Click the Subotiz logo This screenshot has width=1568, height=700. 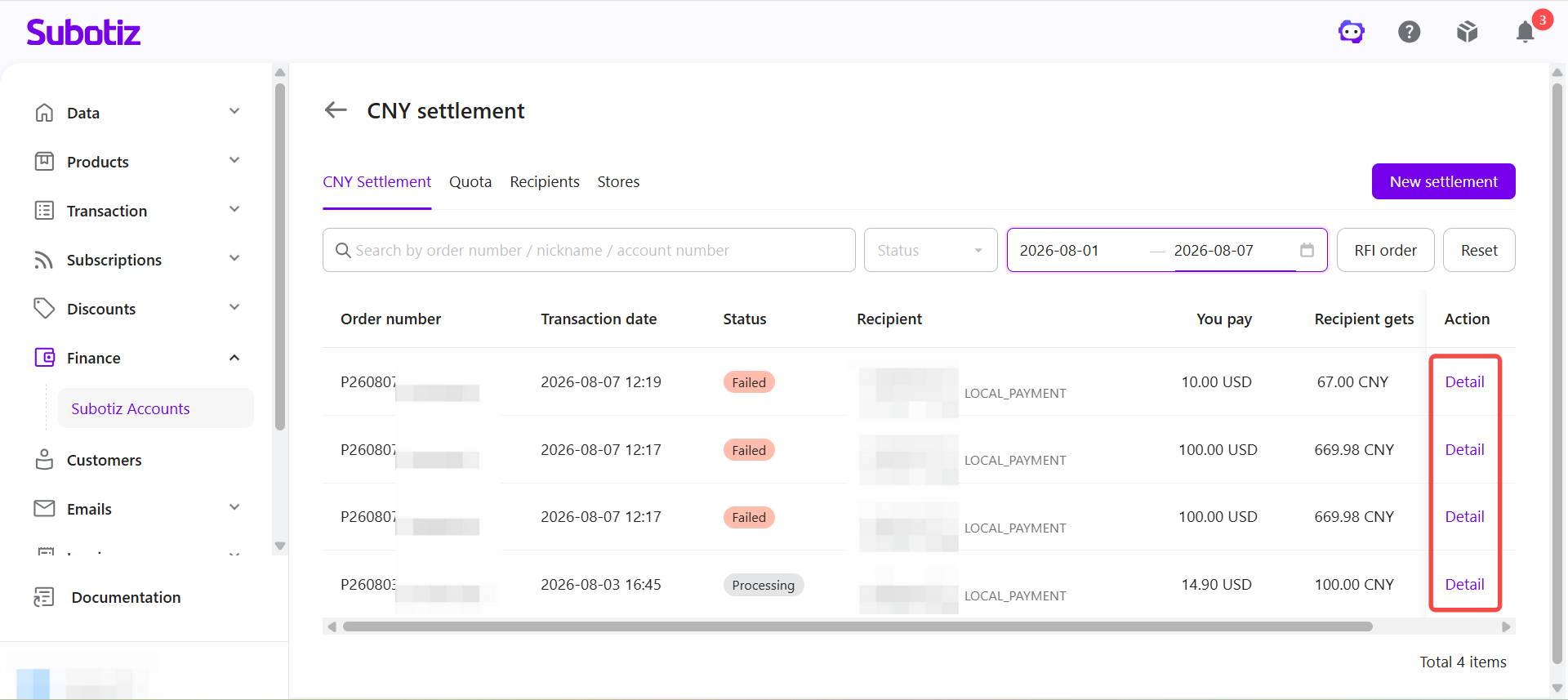[x=83, y=32]
